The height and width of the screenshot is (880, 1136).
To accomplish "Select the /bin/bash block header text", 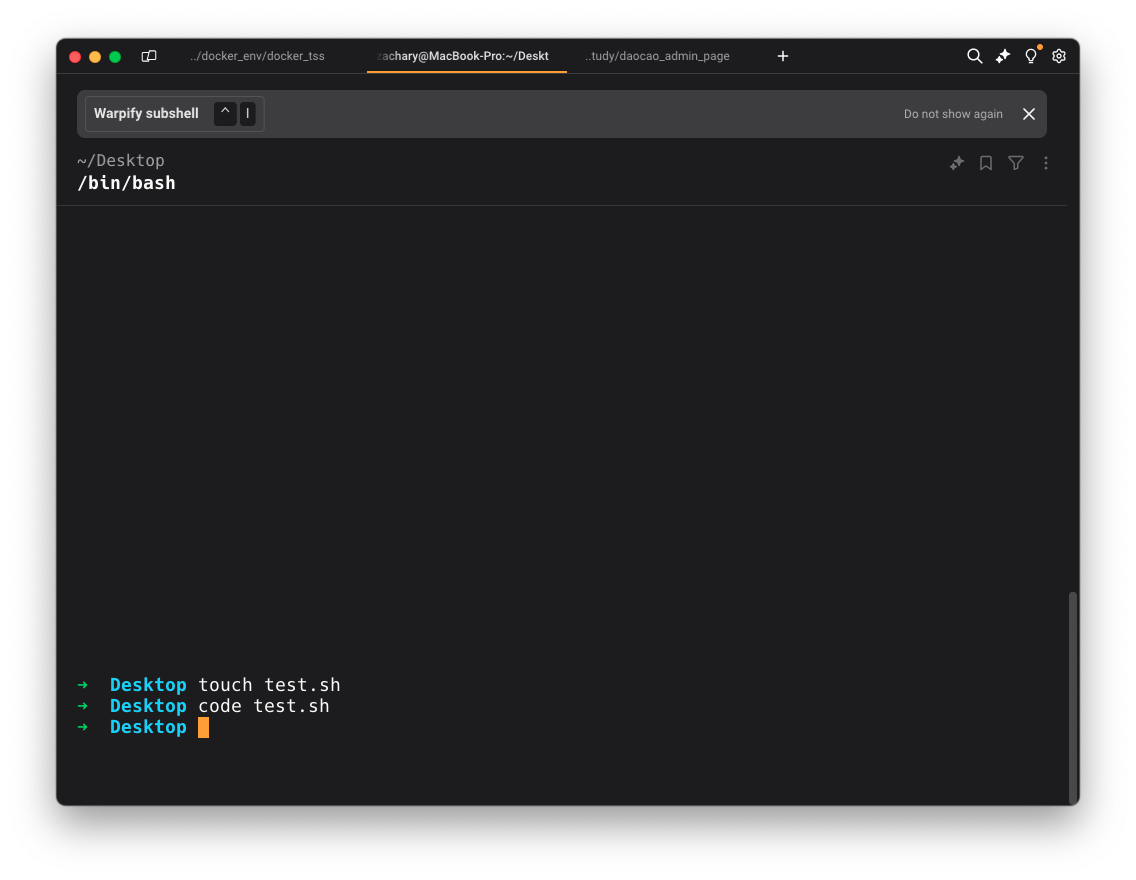I will tap(126, 183).
